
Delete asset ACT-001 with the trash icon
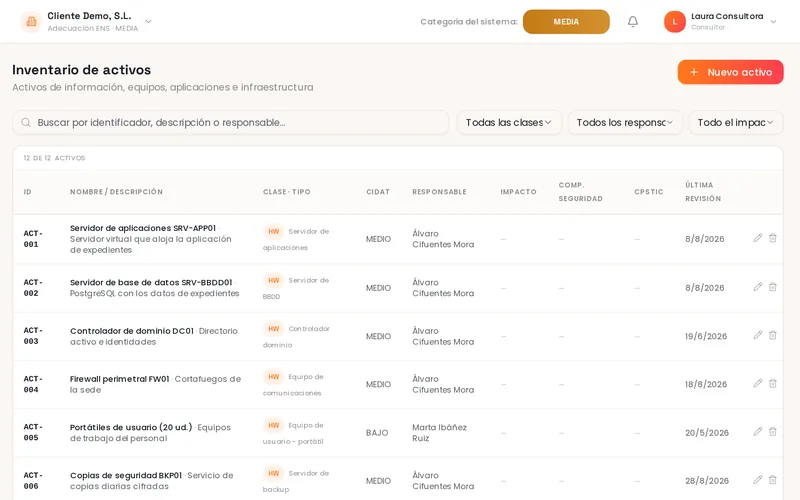point(772,238)
